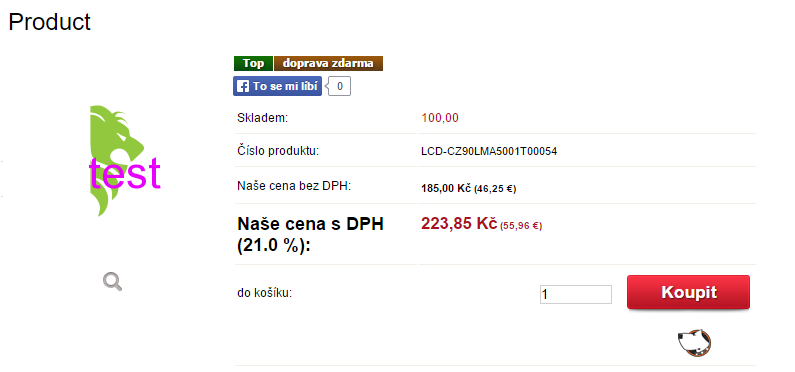Focus the quantity input field
This screenshot has height=372, width=795.
coord(576,294)
